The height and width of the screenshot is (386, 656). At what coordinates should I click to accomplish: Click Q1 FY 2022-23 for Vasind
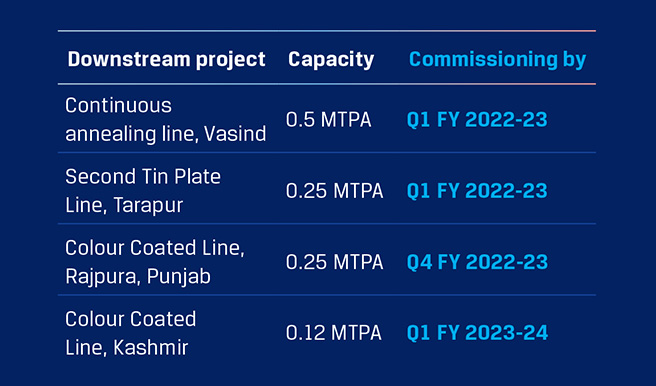tap(477, 120)
